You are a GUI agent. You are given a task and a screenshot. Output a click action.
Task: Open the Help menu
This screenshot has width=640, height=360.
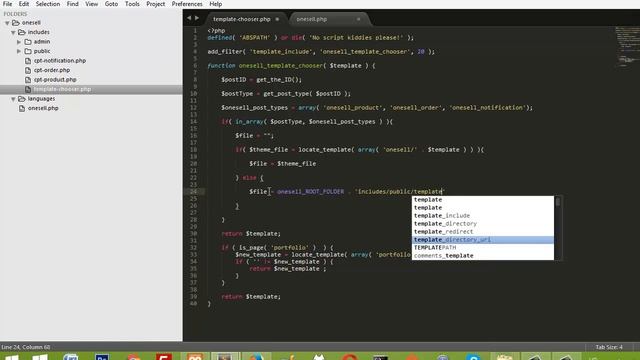click(x=216, y=4)
